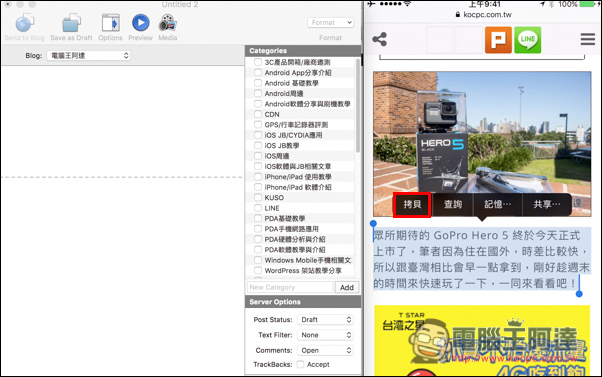Viewport: 602px width, 377px height.
Task: Open the Post Status dropdown
Action: coord(325,320)
